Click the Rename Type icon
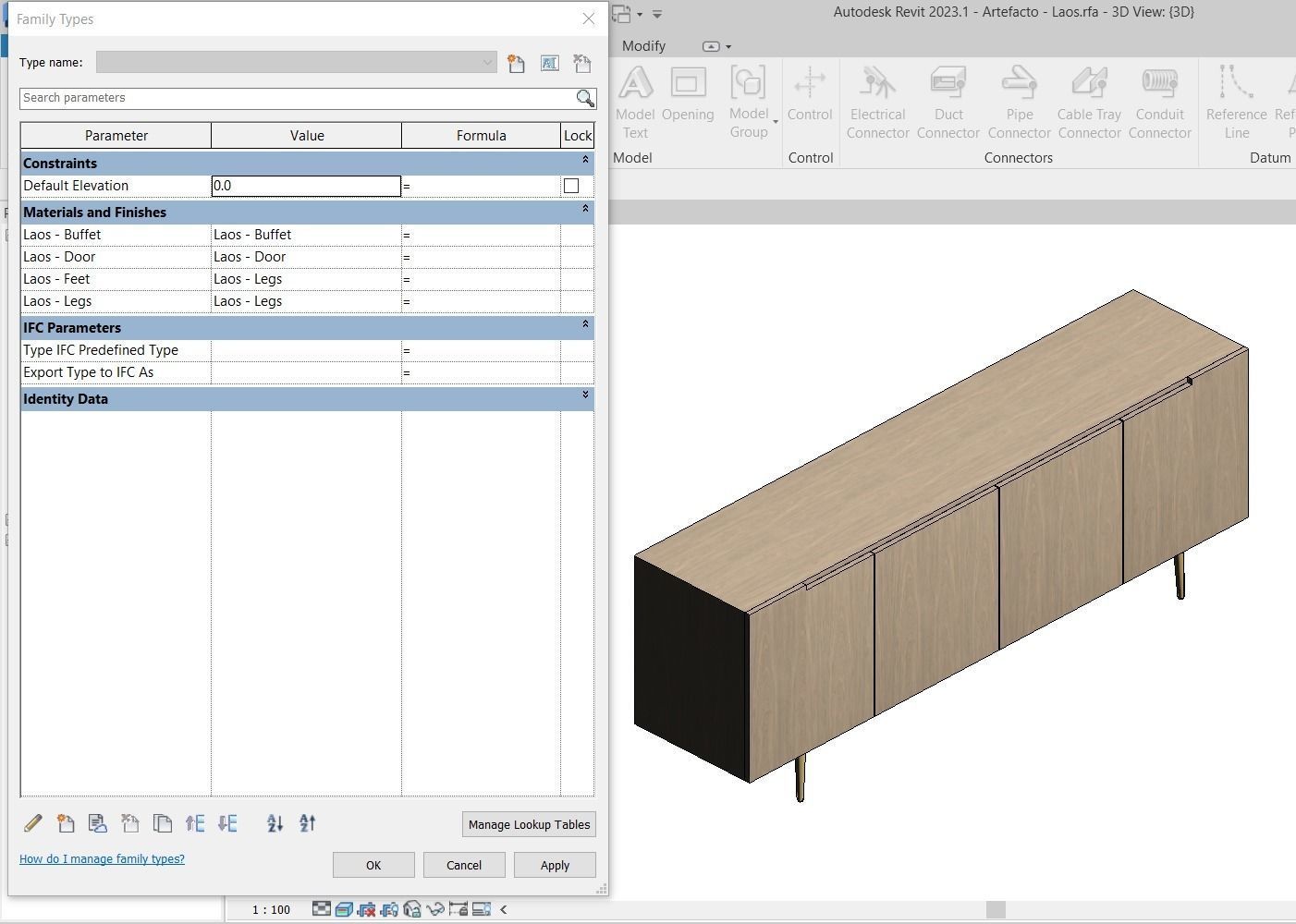The width and height of the screenshot is (1296, 924). (549, 63)
